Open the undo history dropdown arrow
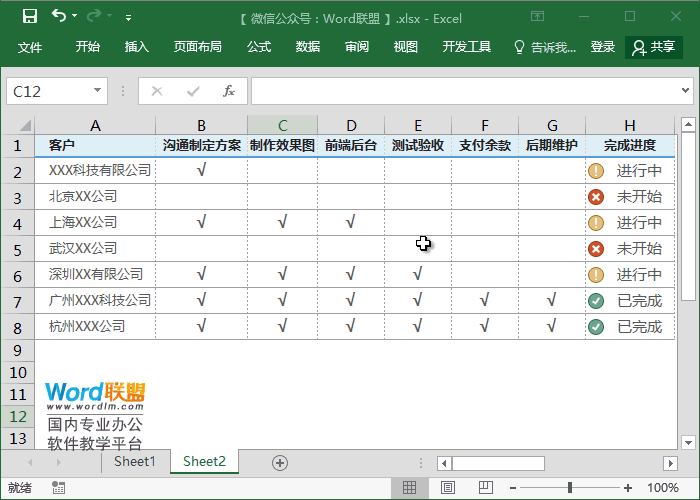Viewport: 700px width, 500px height. 75,16
